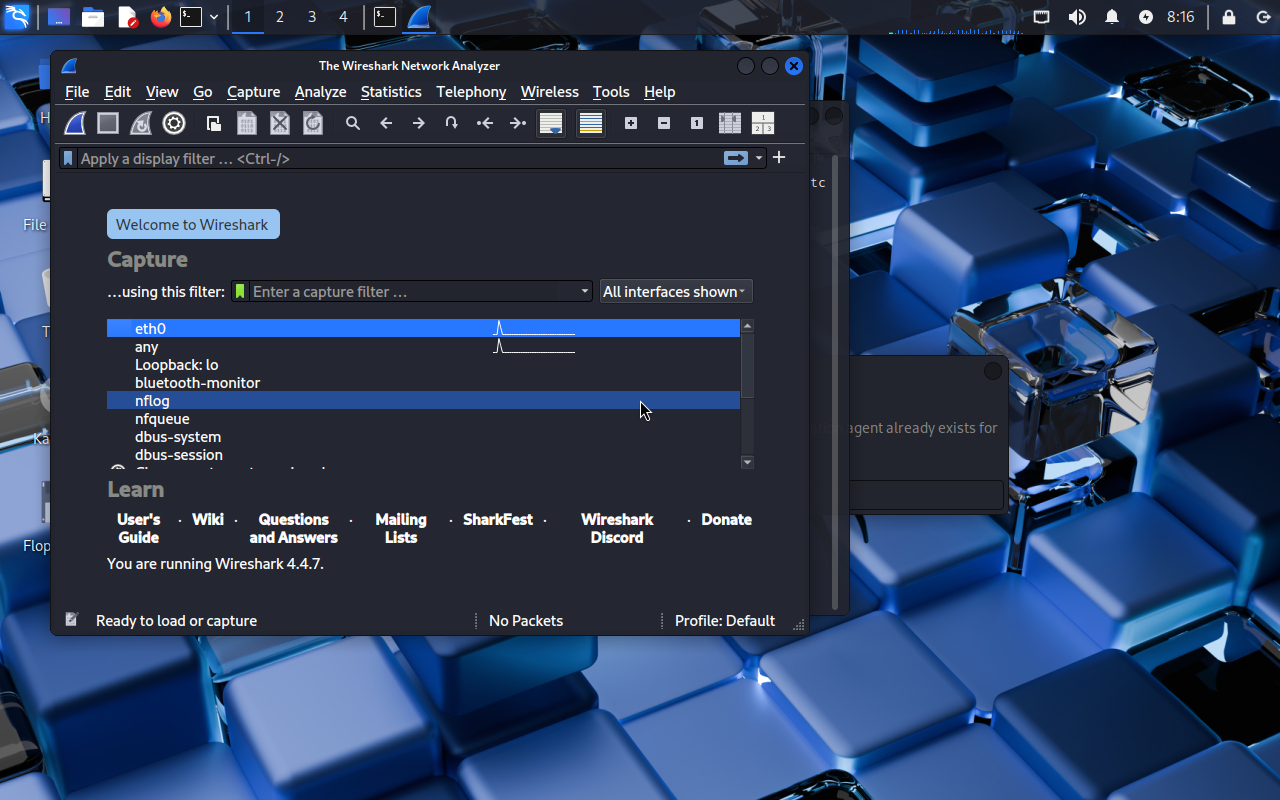
Task: Jump to the first packet icon
Action: 485,123
